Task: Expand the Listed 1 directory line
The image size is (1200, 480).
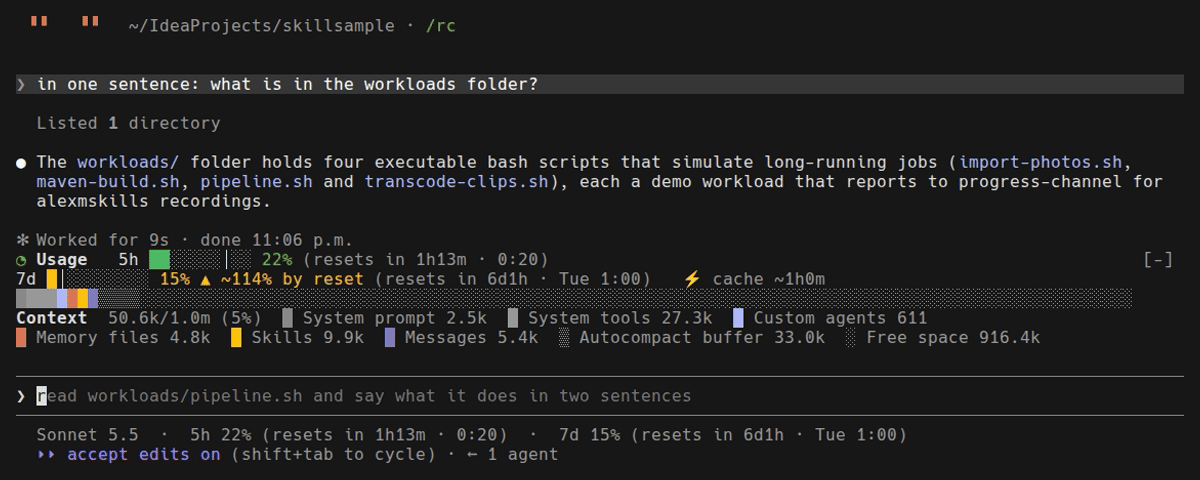Action: point(128,124)
